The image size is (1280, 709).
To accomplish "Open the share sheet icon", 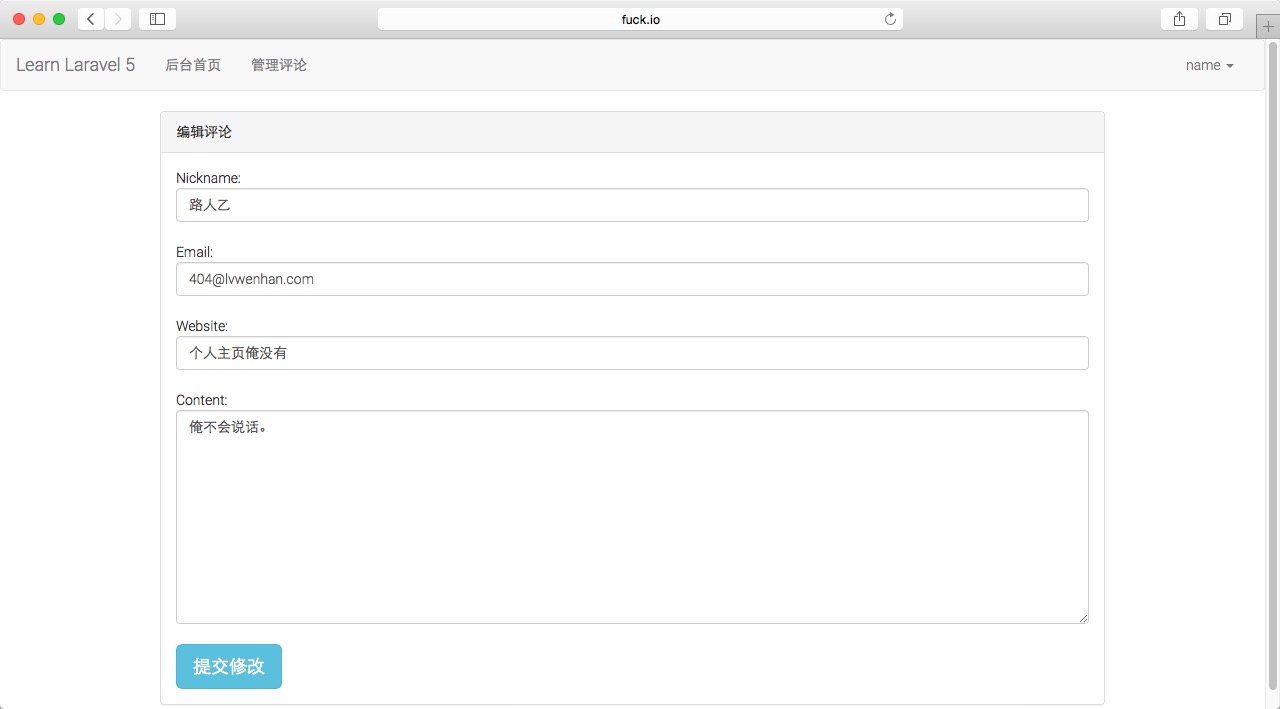I will coord(1178,18).
